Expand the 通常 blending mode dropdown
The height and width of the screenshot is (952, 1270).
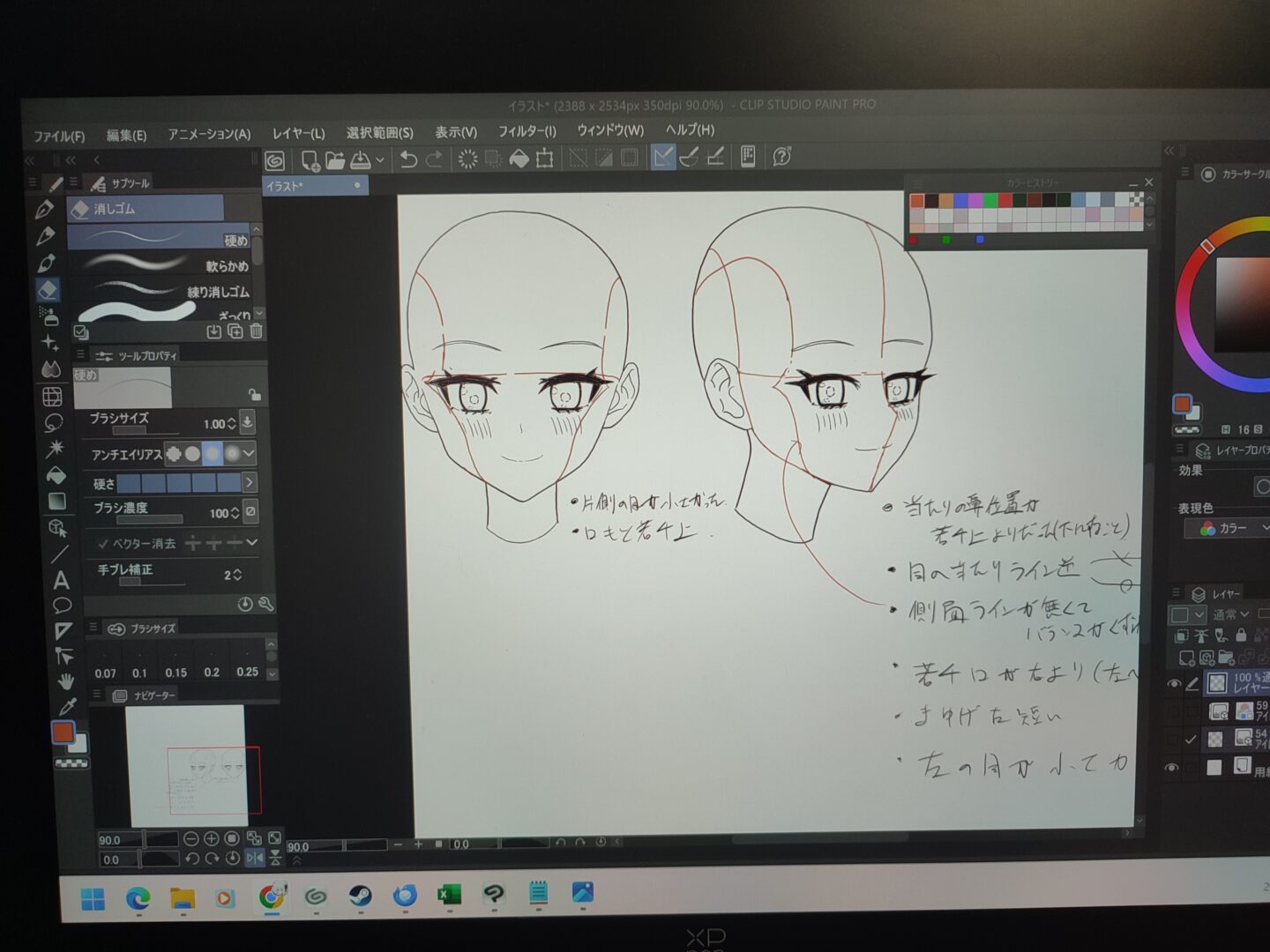(1231, 614)
